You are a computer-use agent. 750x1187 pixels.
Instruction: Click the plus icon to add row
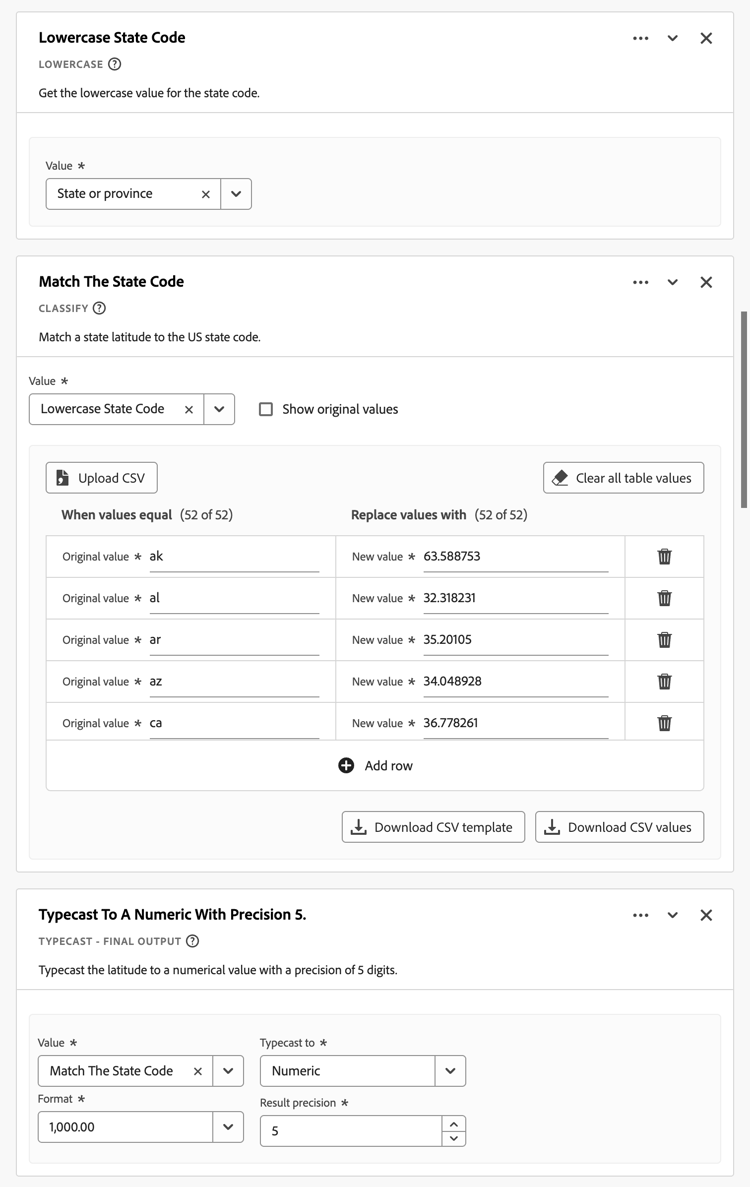pos(346,765)
